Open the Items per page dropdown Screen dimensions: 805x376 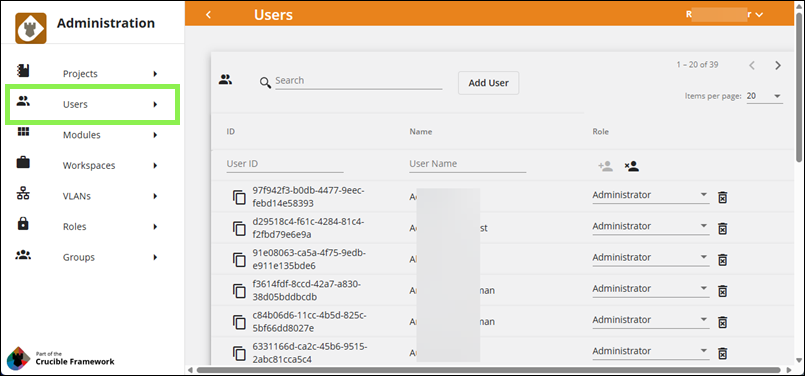764,96
